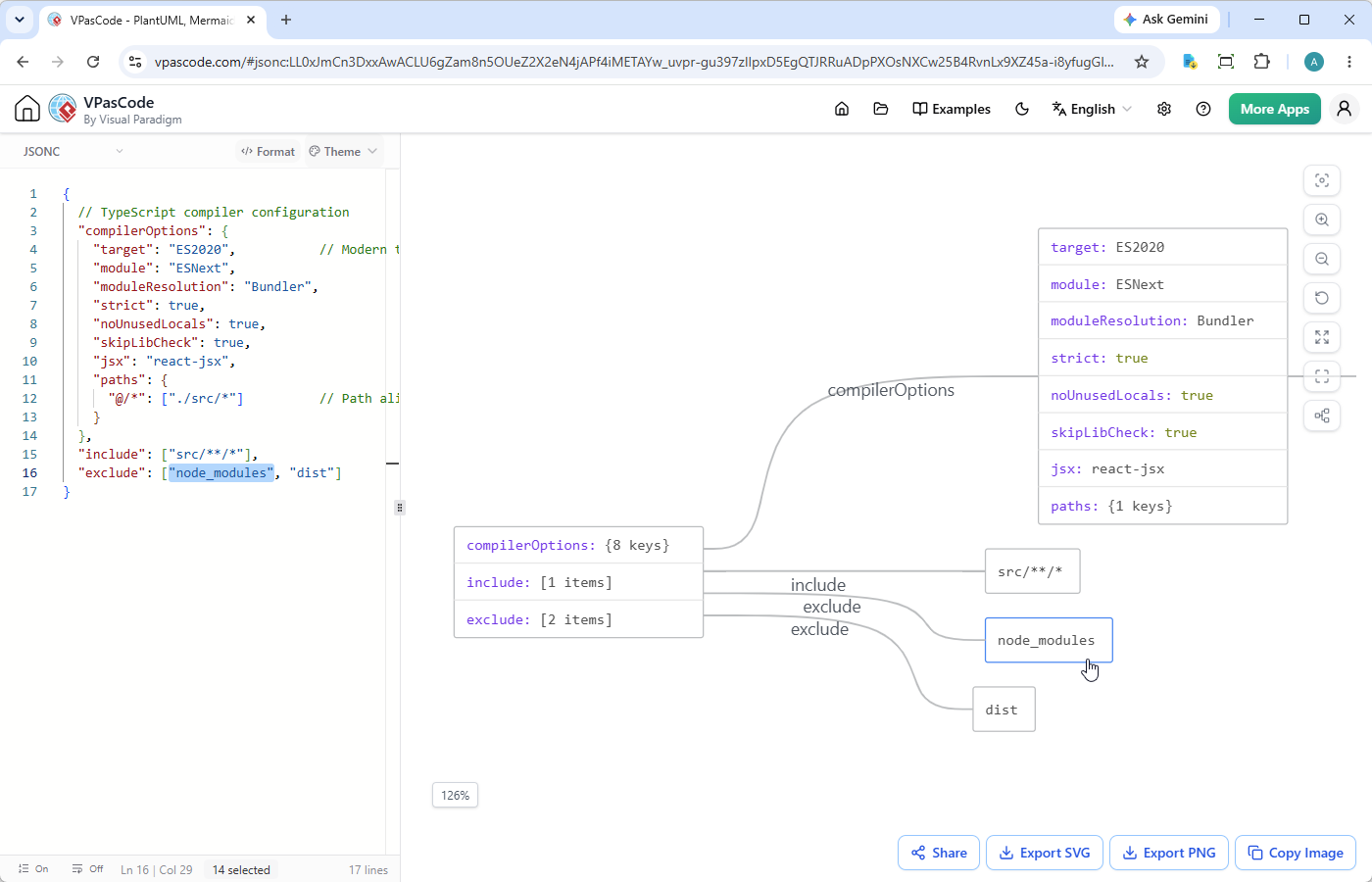Zoom in on the diagram

pyautogui.click(x=1322, y=220)
